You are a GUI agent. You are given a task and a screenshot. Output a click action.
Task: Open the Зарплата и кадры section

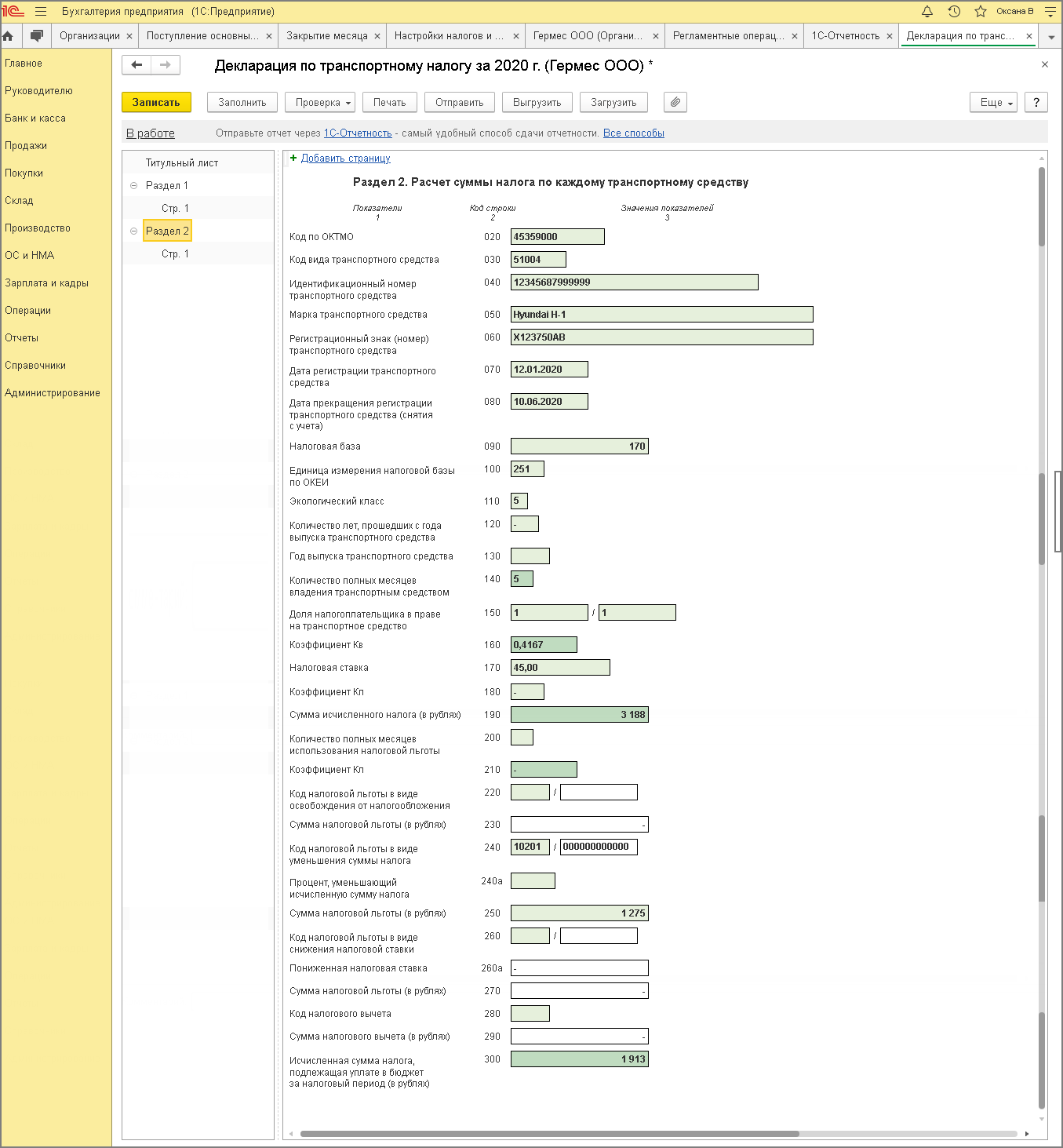click(x=46, y=283)
